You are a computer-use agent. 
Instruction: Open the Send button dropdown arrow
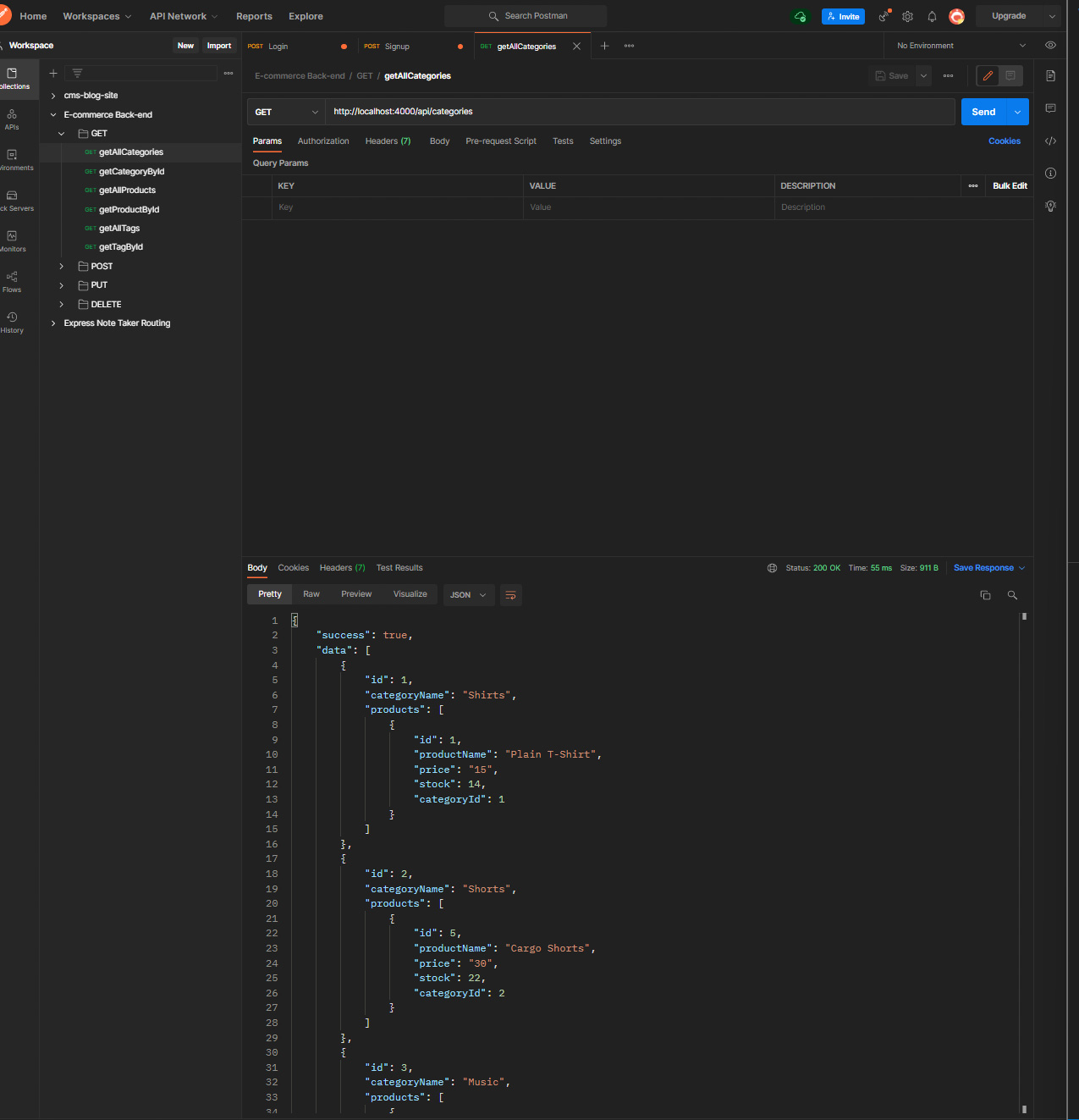1017,111
